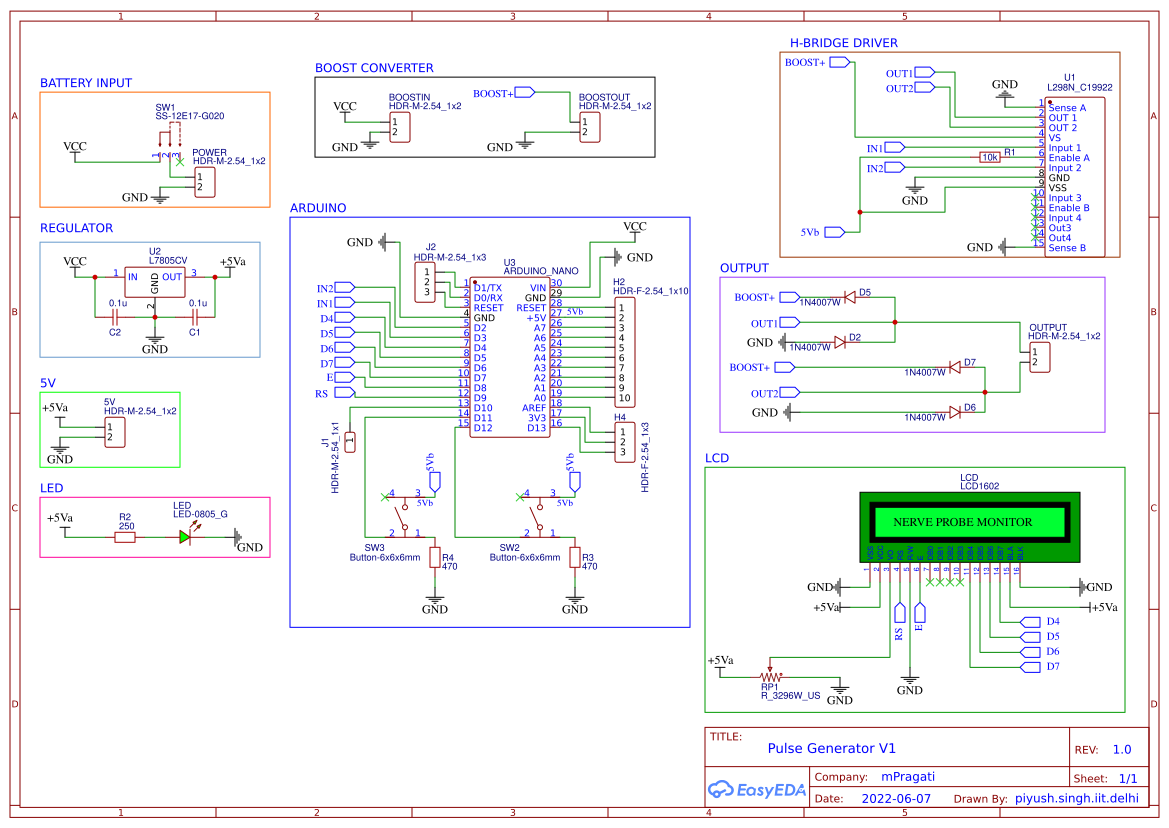Select the green LED-0805_G symbol
The height and width of the screenshot is (828, 1169).
point(185,536)
